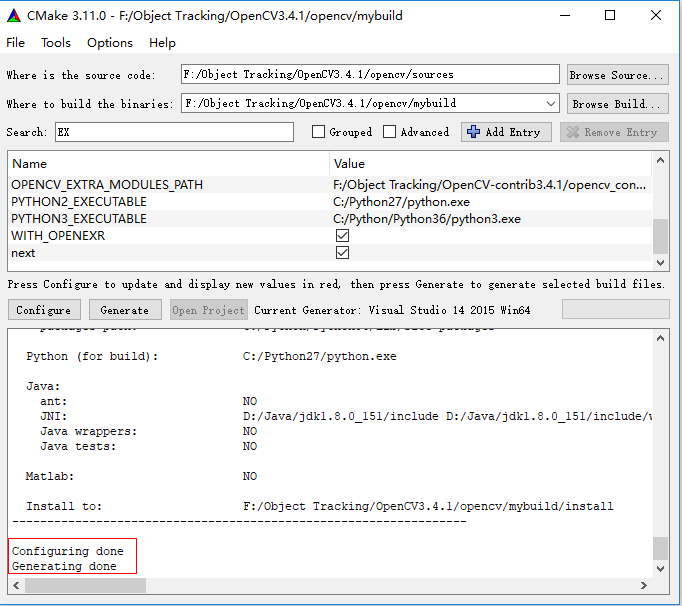This screenshot has width=682, height=606.
Task: Click the output log horizontal scrollbar thumb
Action: [x=85, y=586]
